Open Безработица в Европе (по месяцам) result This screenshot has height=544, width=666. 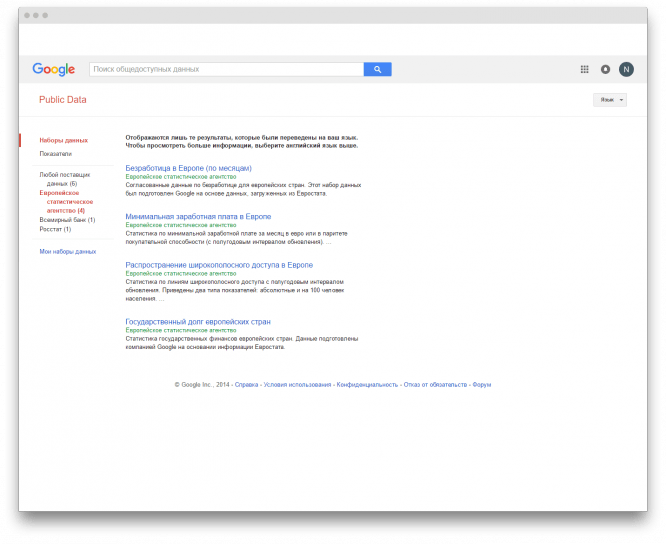click(189, 168)
